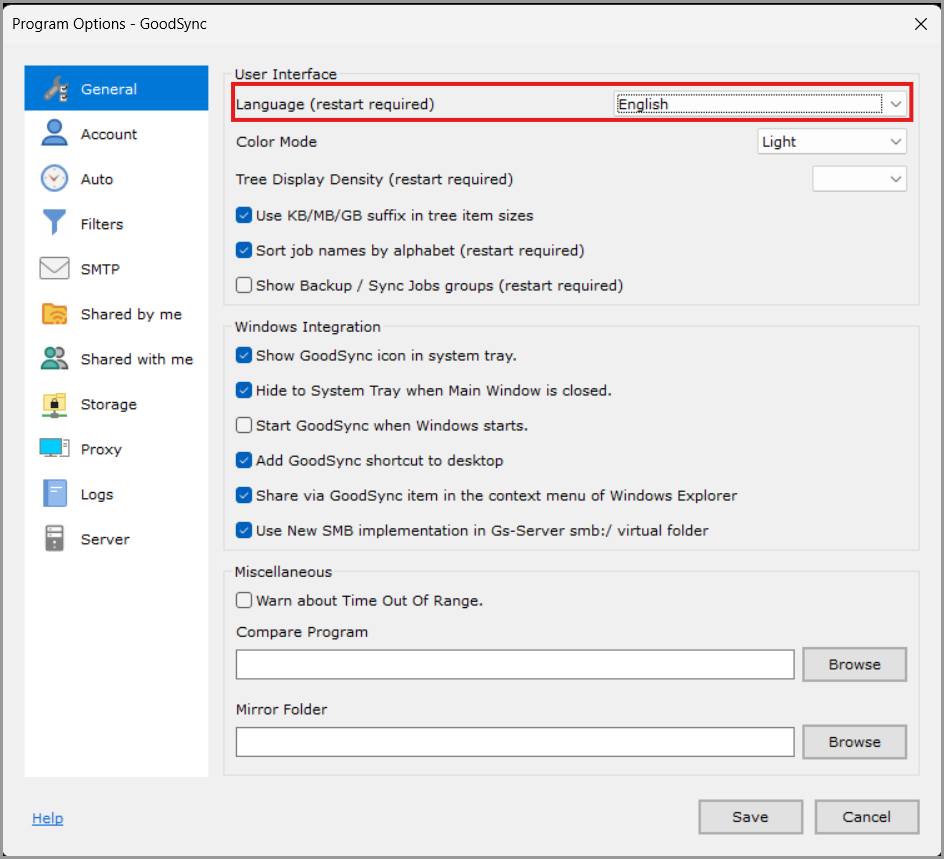Open the Language dropdown showing English

(760, 104)
